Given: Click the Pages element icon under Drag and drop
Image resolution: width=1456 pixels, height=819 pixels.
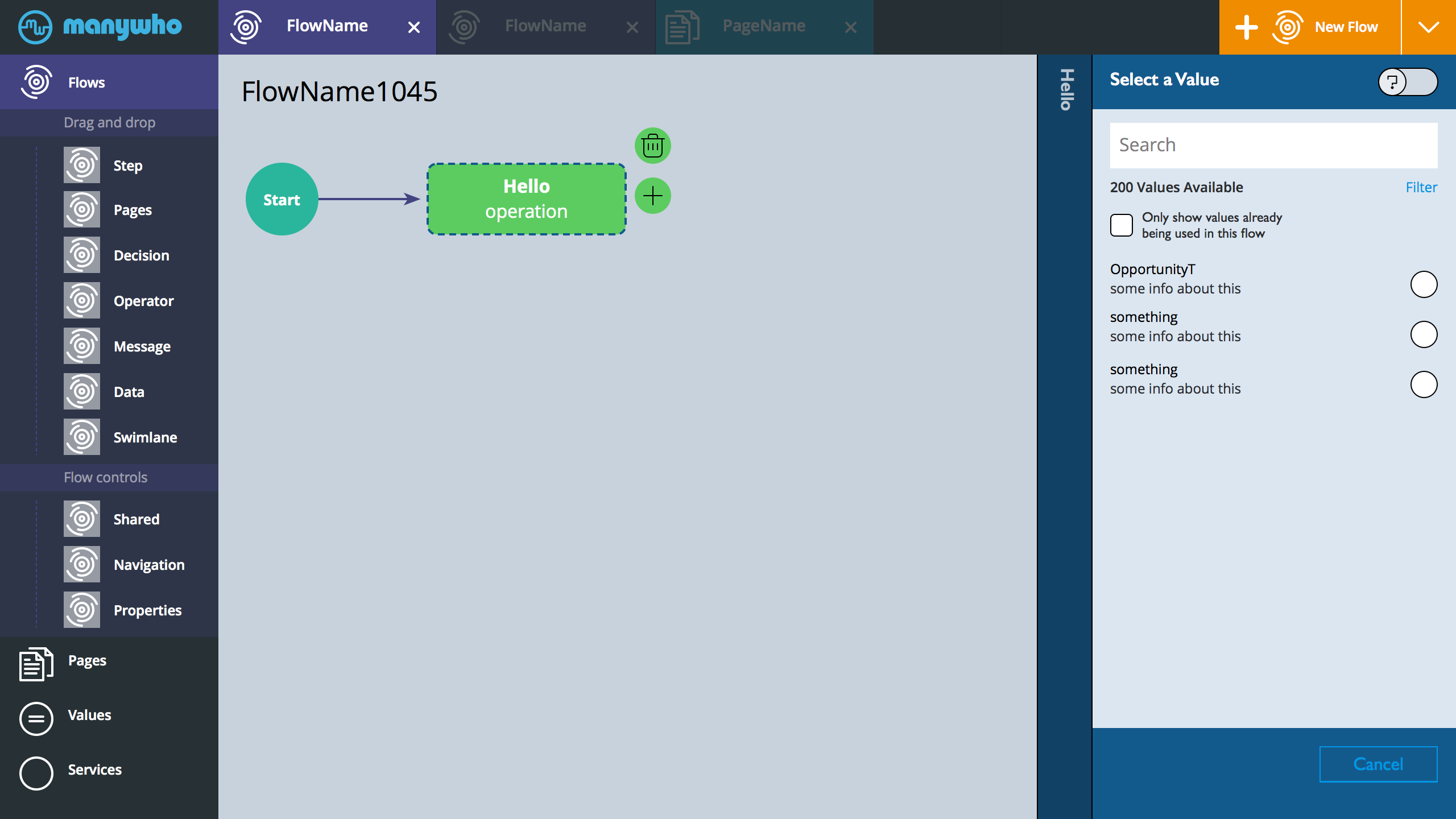Looking at the screenshot, I should 82,209.
